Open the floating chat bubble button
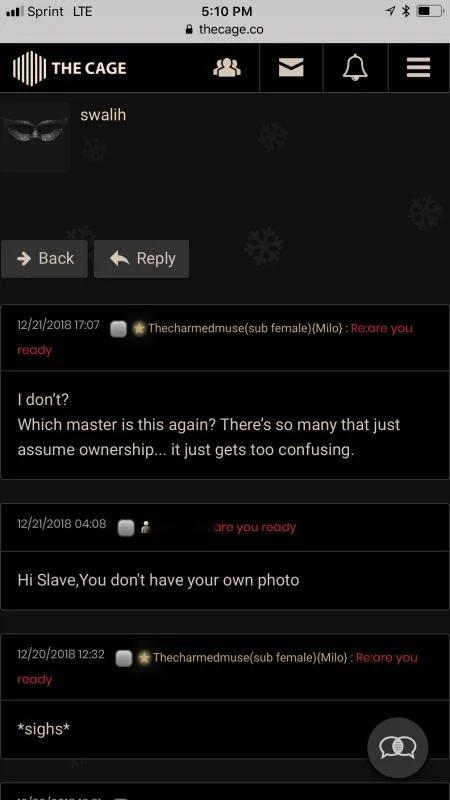The image size is (450, 800). click(x=397, y=747)
